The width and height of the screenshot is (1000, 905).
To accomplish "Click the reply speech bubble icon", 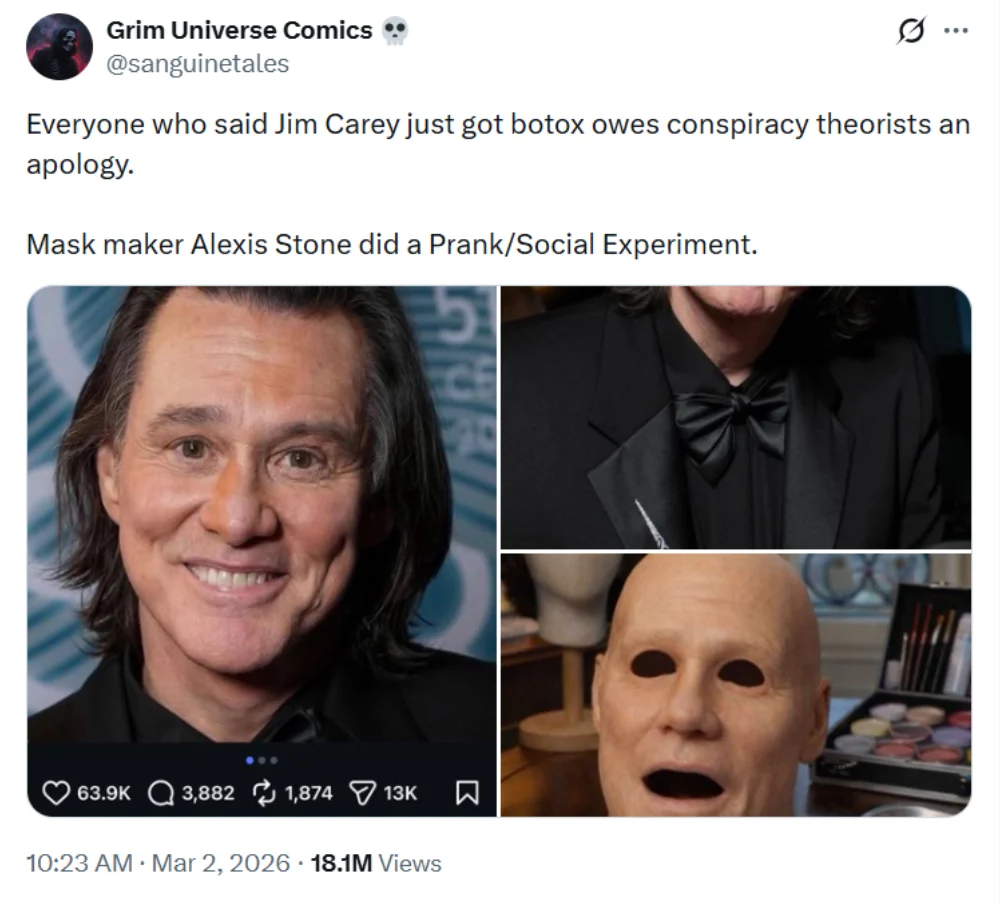I will pos(160,793).
